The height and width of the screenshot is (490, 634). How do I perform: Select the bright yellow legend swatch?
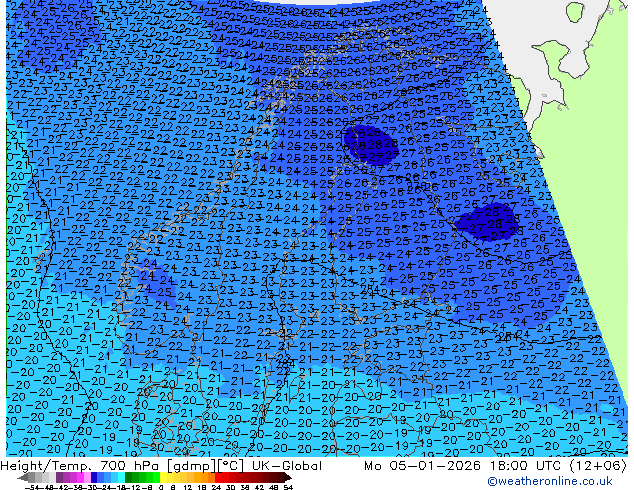[x=163, y=477]
